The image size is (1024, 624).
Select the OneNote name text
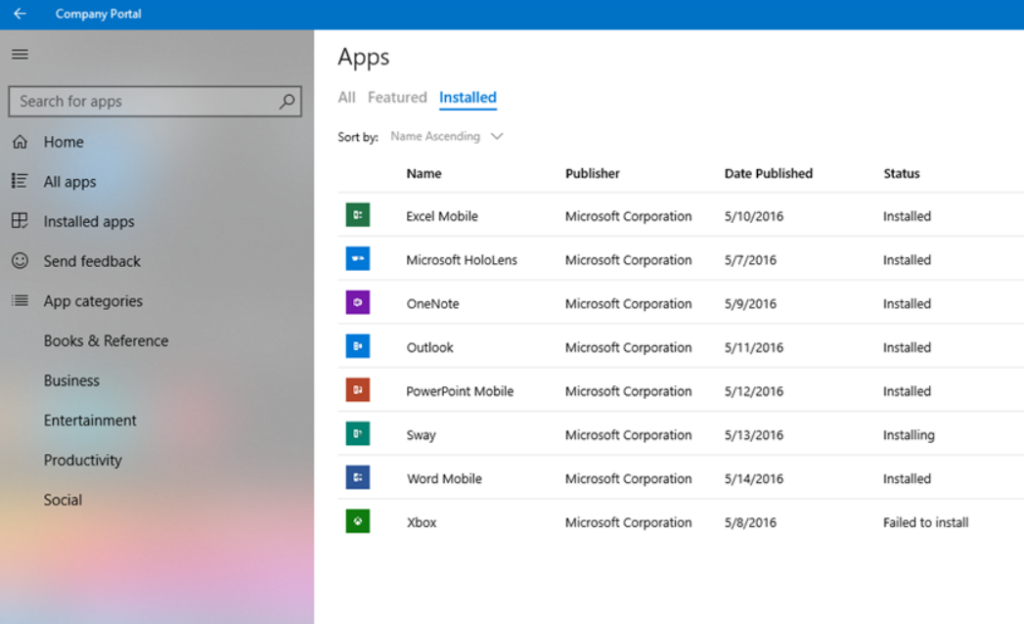432,304
